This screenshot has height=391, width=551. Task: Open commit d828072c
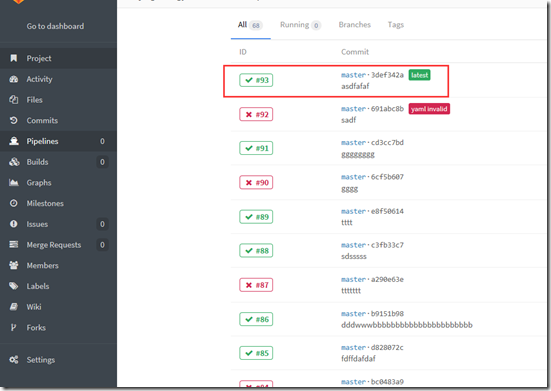click(x=387, y=347)
